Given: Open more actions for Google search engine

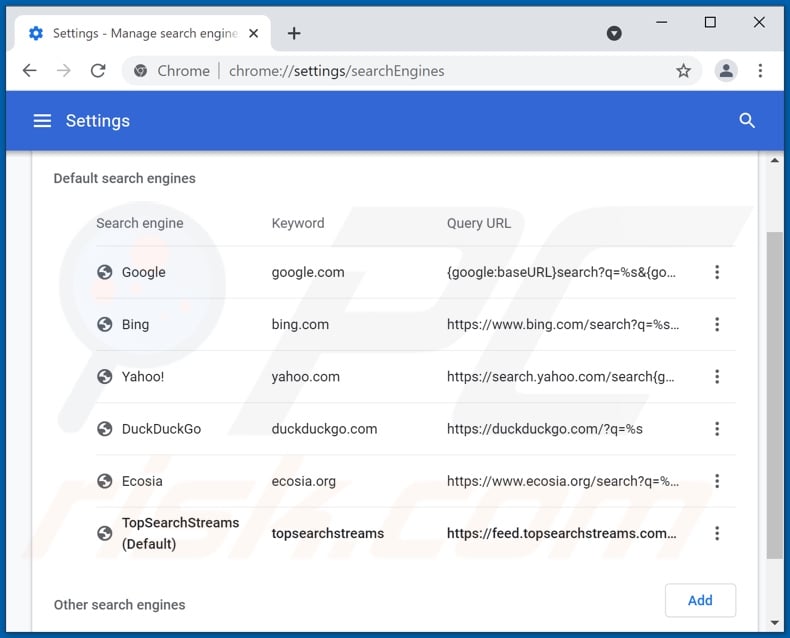Looking at the screenshot, I should 716,272.
